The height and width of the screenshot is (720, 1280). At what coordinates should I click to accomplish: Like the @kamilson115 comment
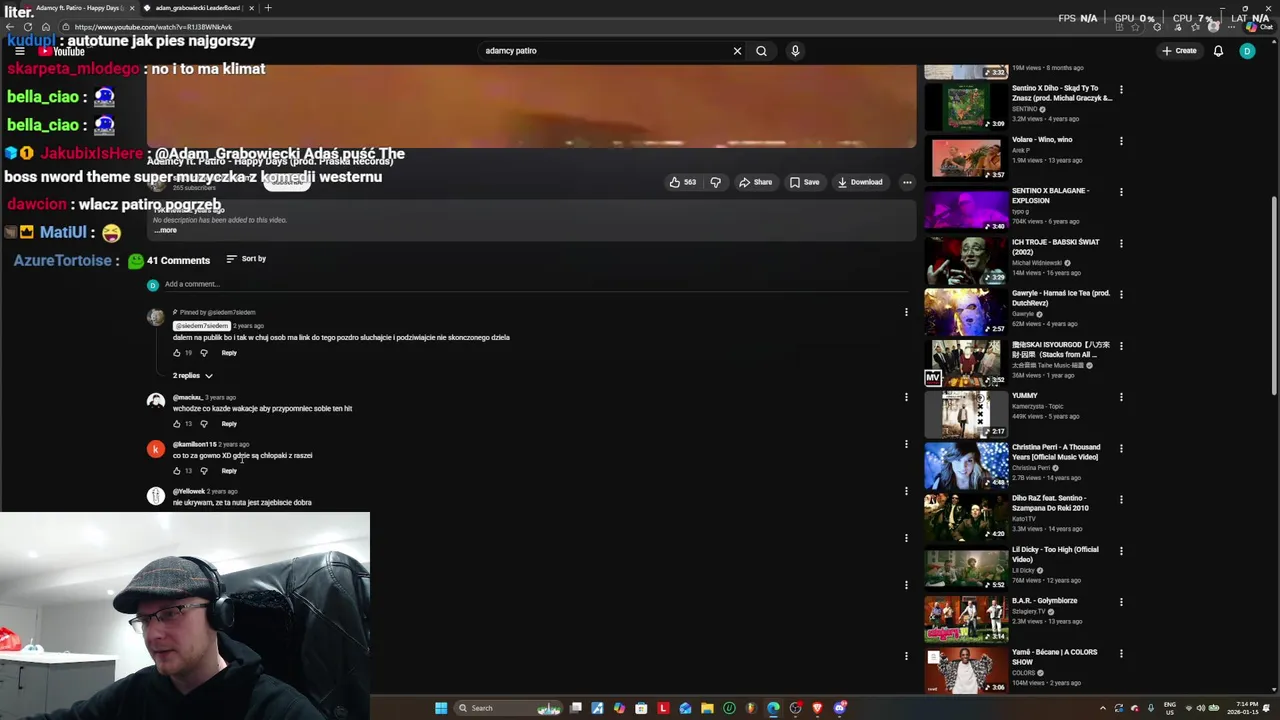tap(177, 471)
